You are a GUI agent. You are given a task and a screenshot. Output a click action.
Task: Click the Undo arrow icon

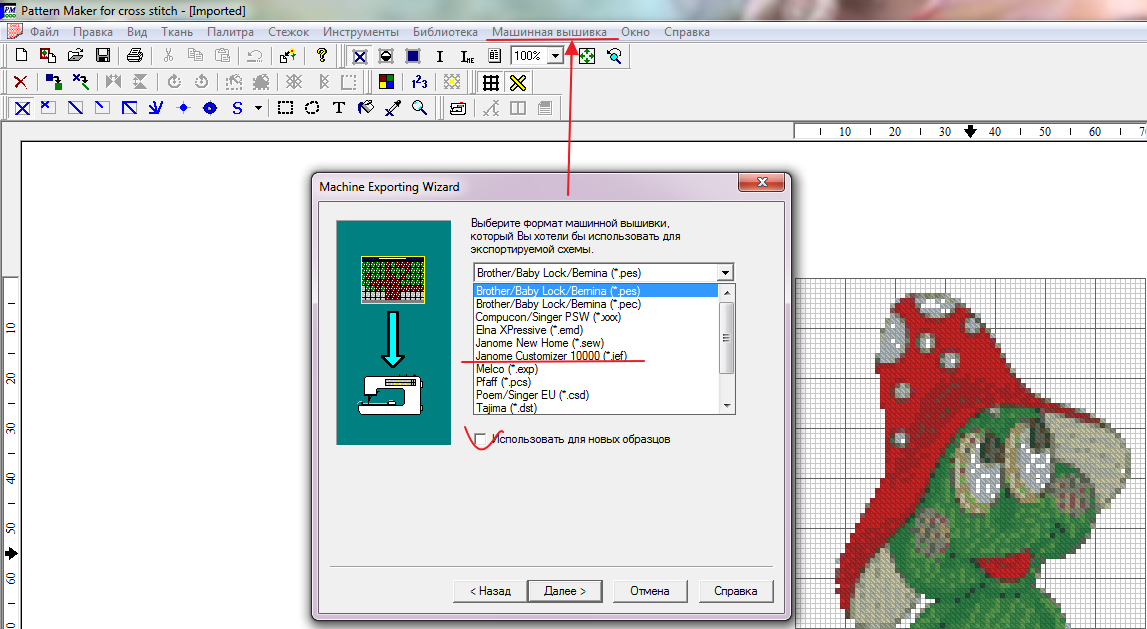pos(255,56)
